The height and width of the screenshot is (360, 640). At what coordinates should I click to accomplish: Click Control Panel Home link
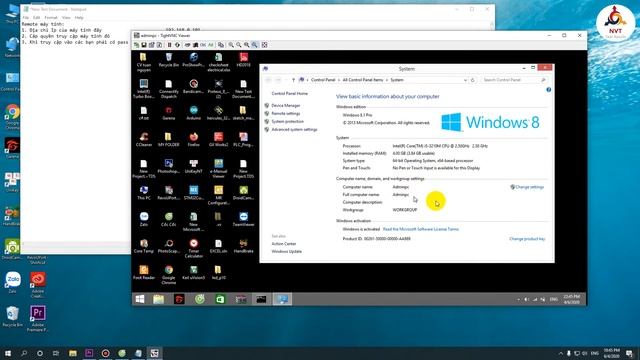(290, 93)
